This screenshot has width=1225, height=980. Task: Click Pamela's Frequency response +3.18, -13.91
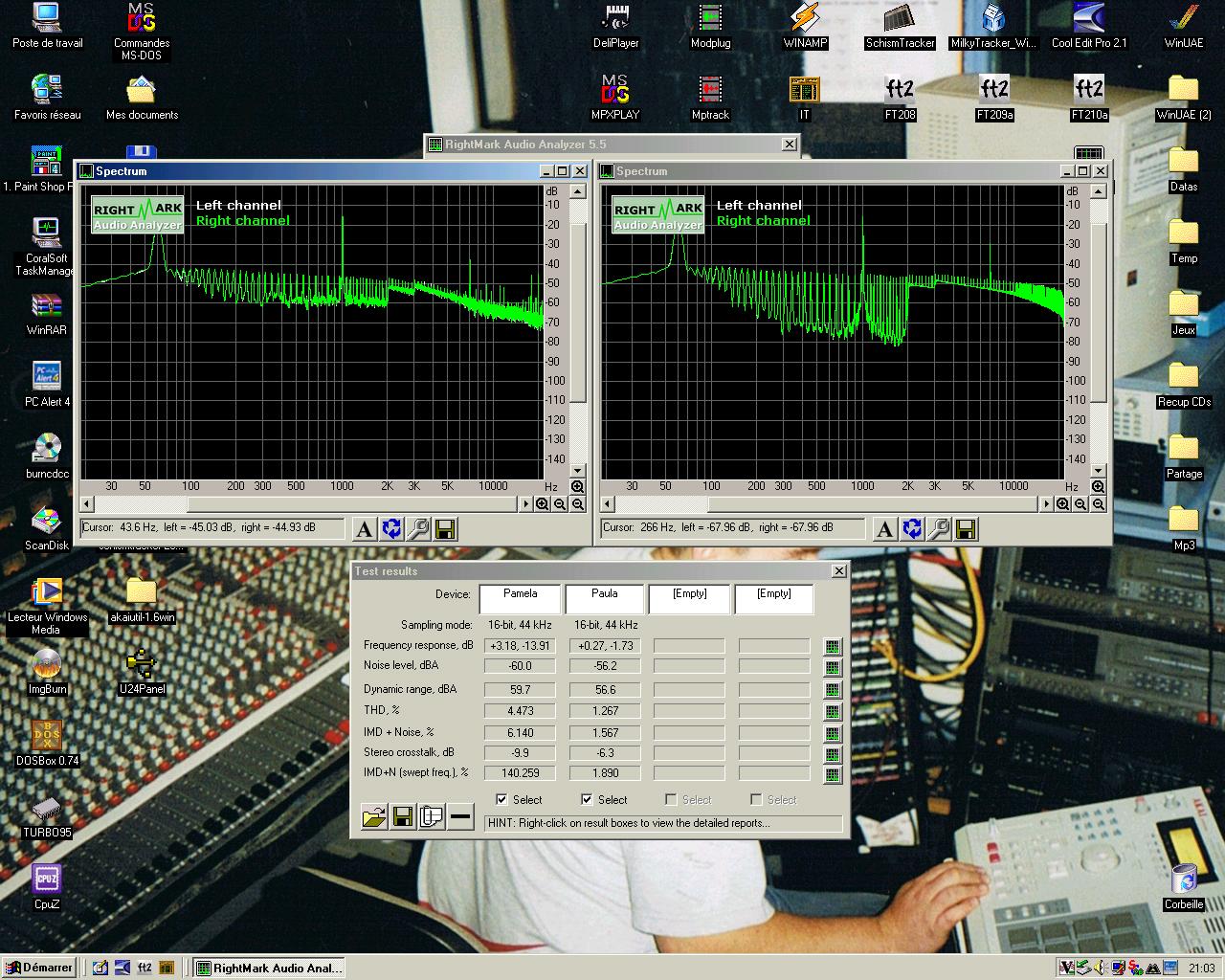point(520,646)
